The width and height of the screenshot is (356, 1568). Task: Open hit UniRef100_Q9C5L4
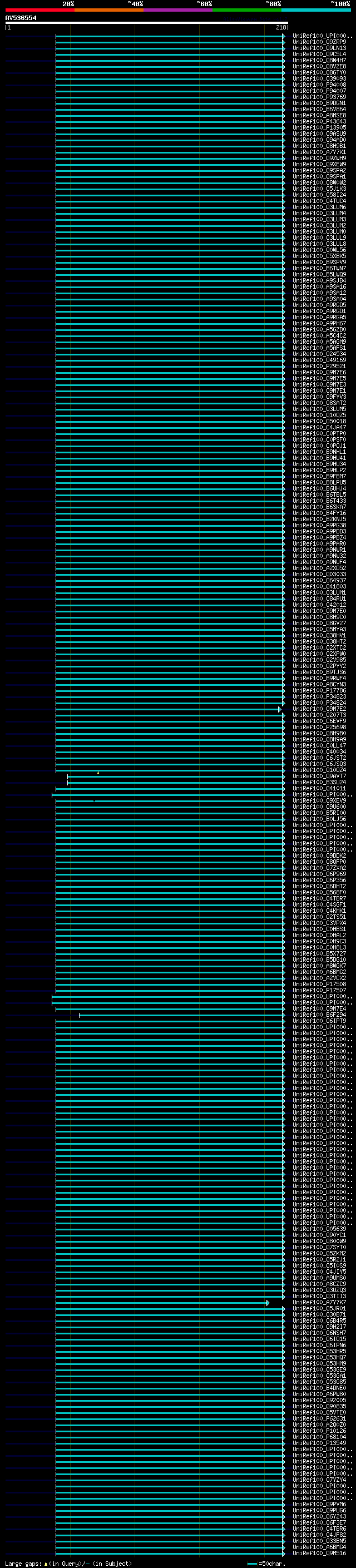click(x=319, y=54)
